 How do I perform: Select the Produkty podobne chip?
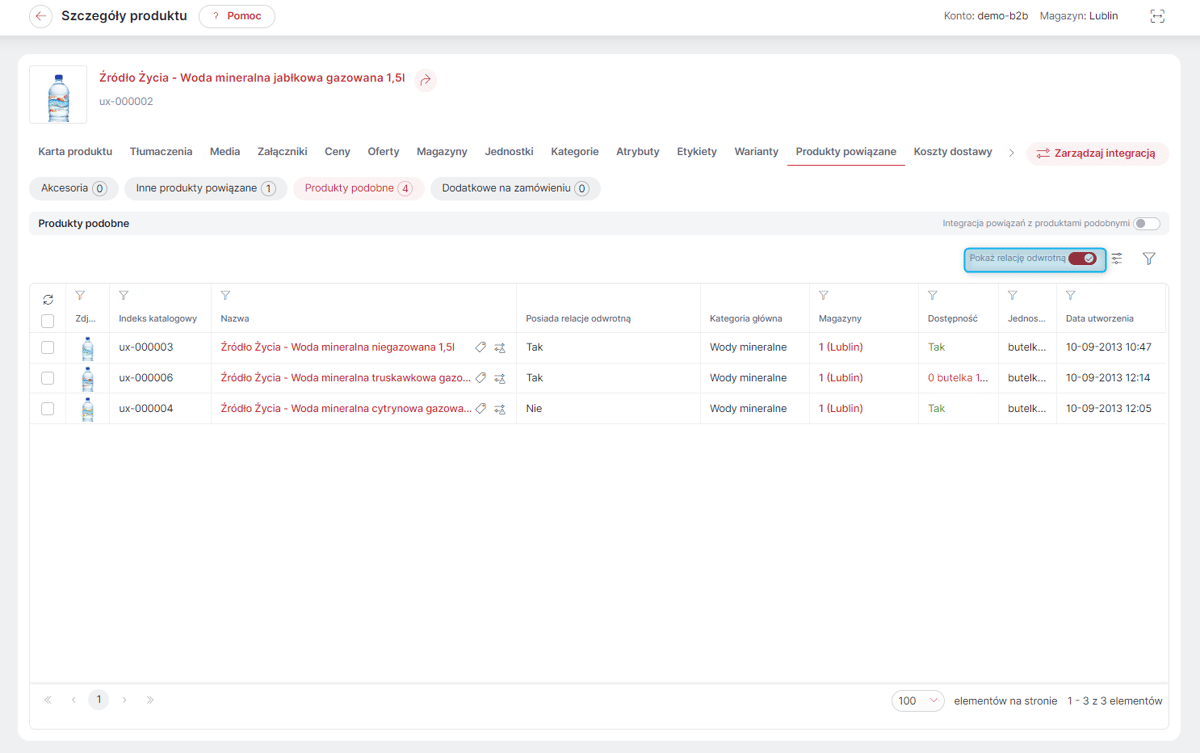pos(358,188)
